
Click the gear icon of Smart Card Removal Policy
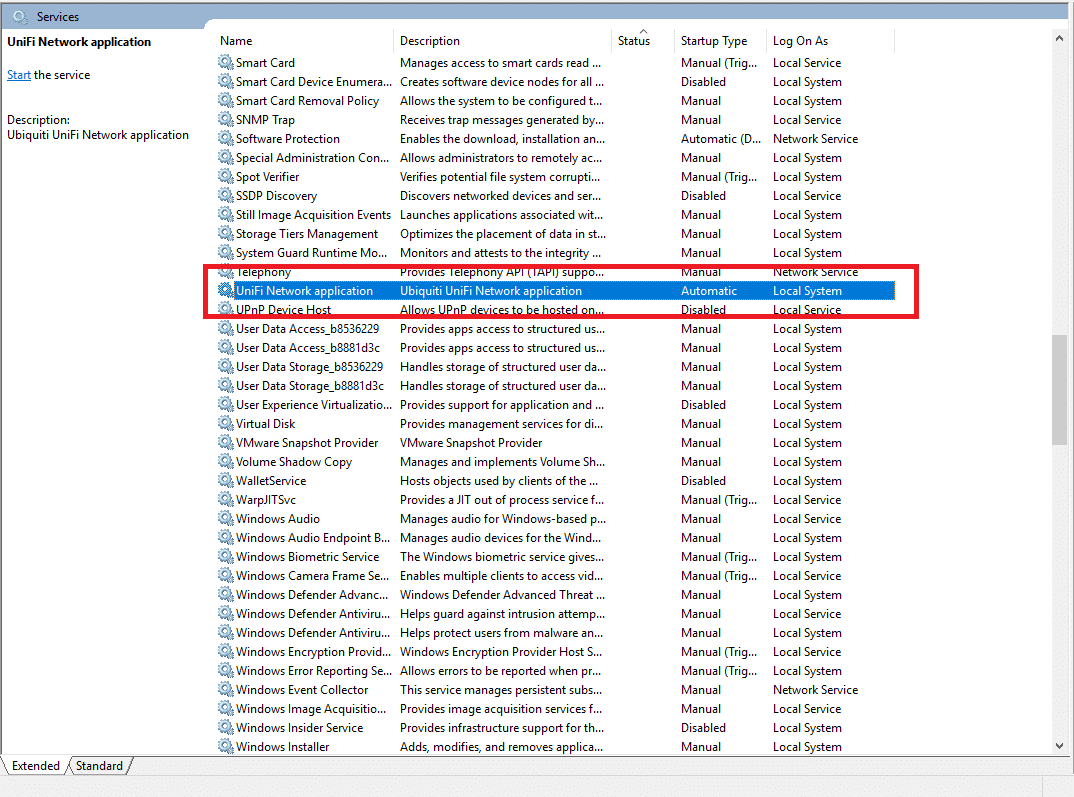pyautogui.click(x=225, y=101)
